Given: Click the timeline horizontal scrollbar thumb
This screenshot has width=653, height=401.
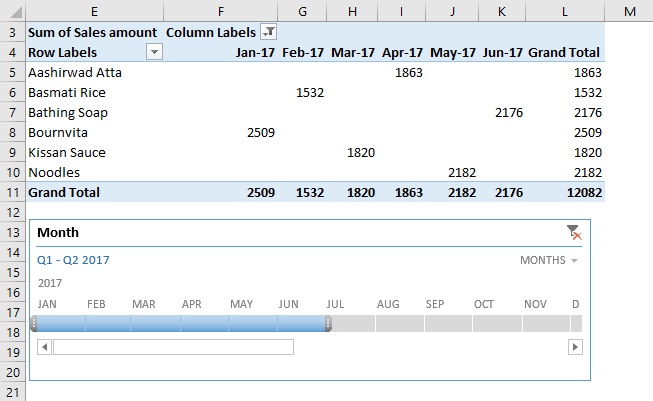Looking at the screenshot, I should coord(173,347).
